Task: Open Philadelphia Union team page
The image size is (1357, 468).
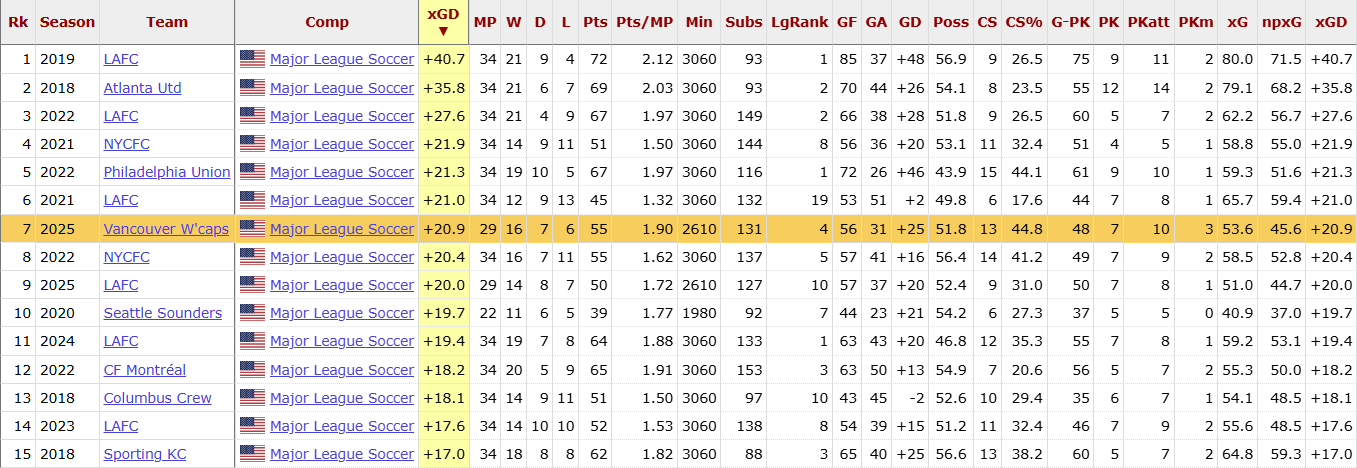Action: pyautogui.click(x=167, y=172)
